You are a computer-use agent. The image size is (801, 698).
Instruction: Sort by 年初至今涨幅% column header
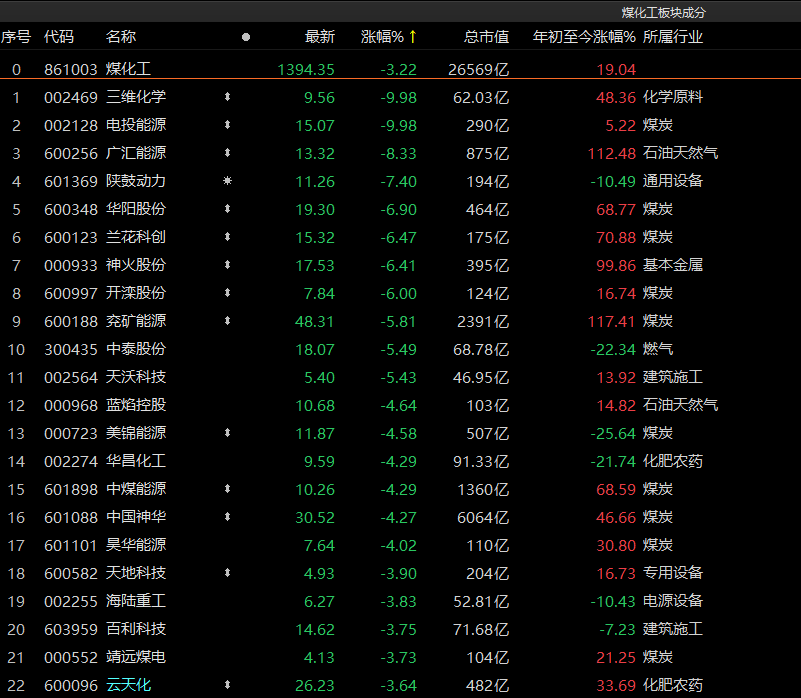click(x=584, y=37)
